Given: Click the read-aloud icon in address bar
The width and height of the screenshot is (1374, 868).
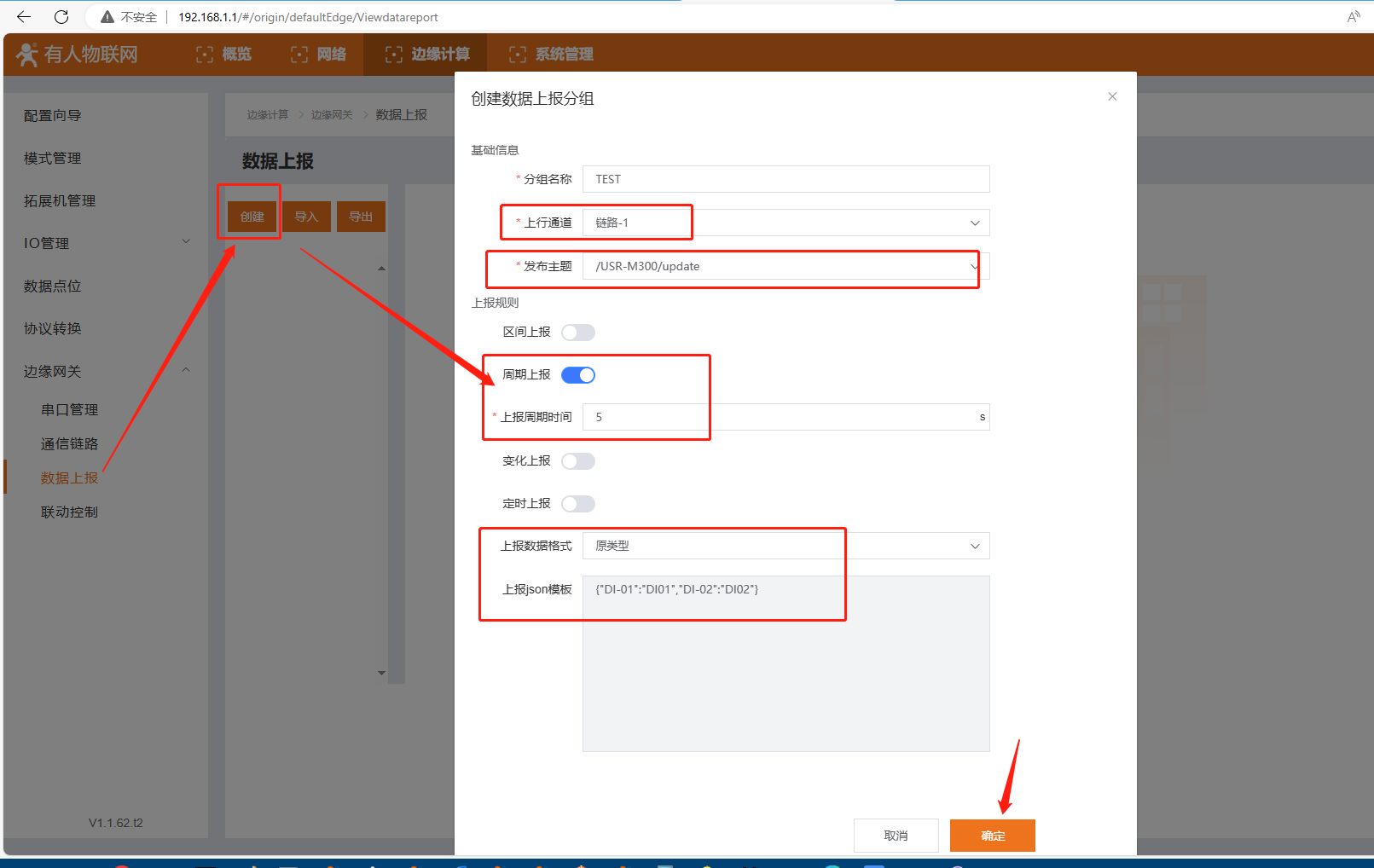Looking at the screenshot, I should pyautogui.click(x=1353, y=17).
